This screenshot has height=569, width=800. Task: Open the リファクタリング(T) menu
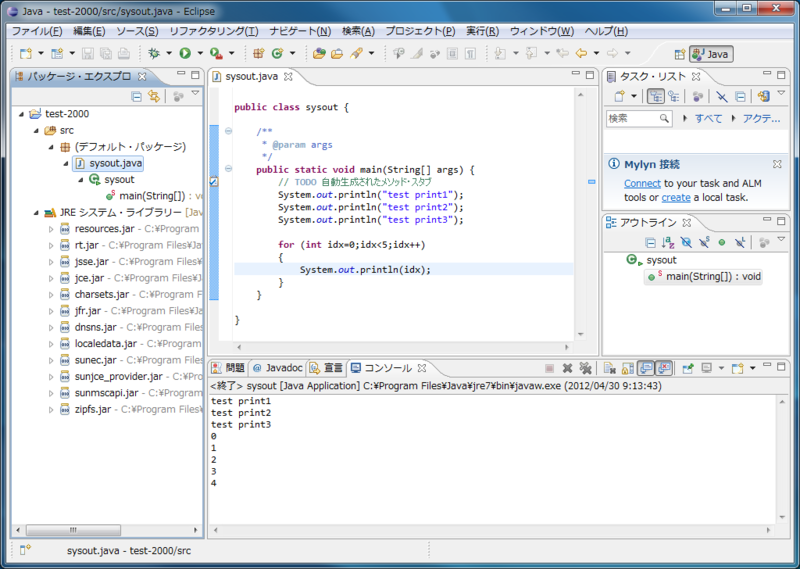coord(214,31)
